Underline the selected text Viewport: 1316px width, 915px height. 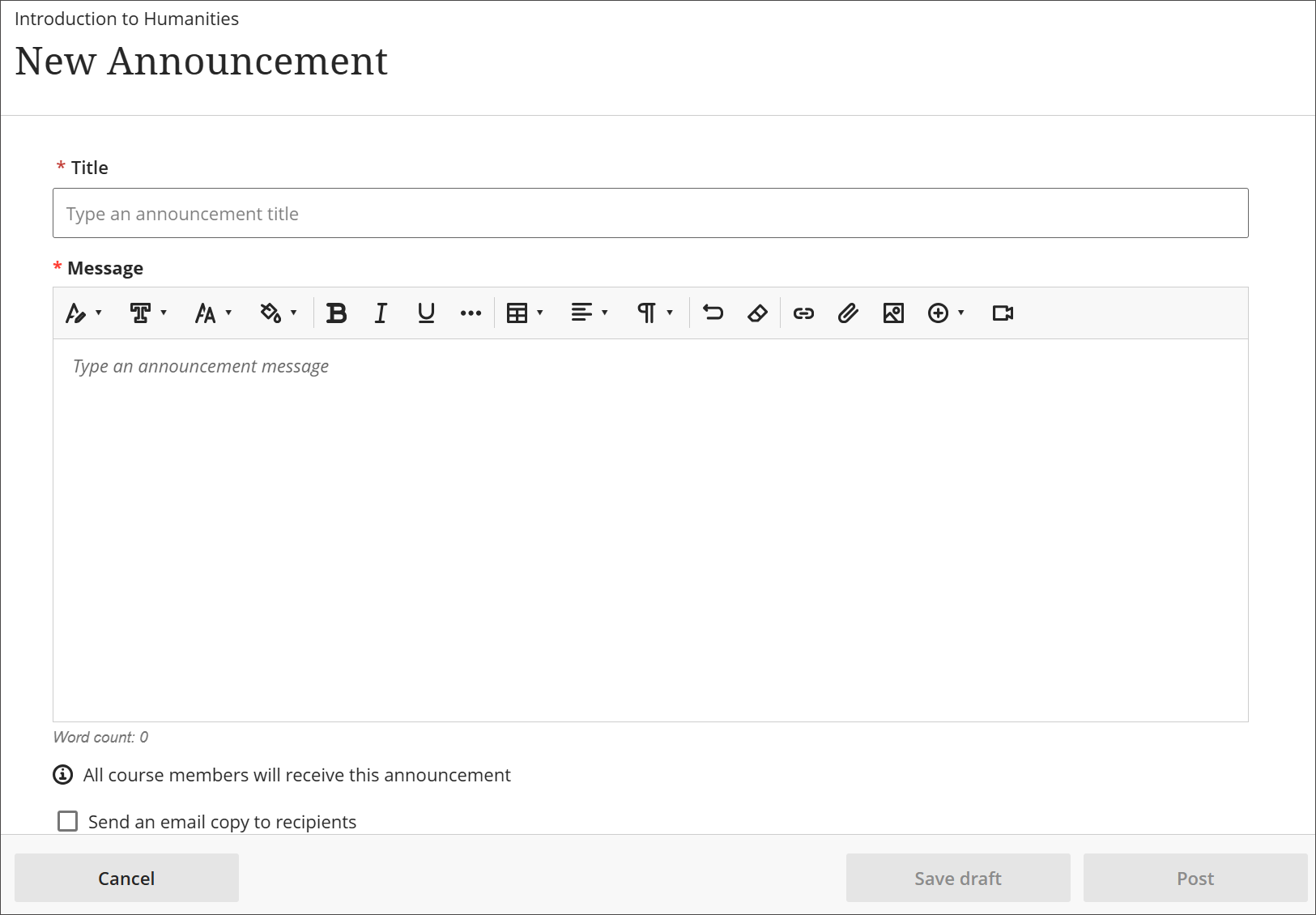point(425,313)
